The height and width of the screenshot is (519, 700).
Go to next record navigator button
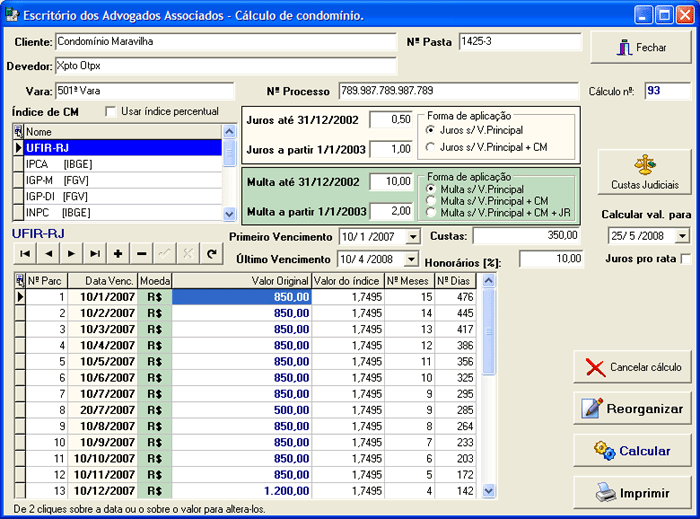[71, 253]
